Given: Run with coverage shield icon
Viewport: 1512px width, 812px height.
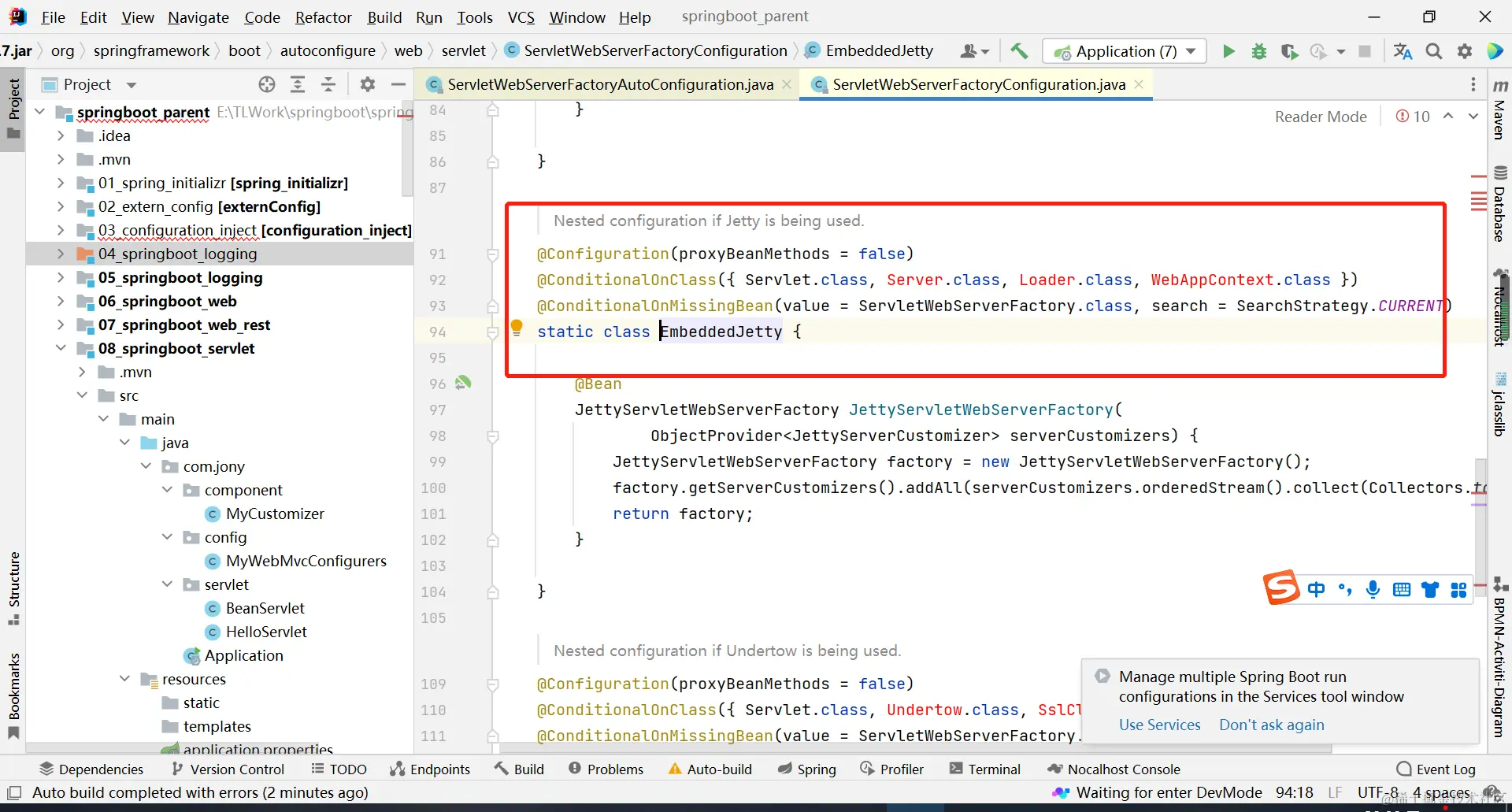Looking at the screenshot, I should tap(1289, 51).
